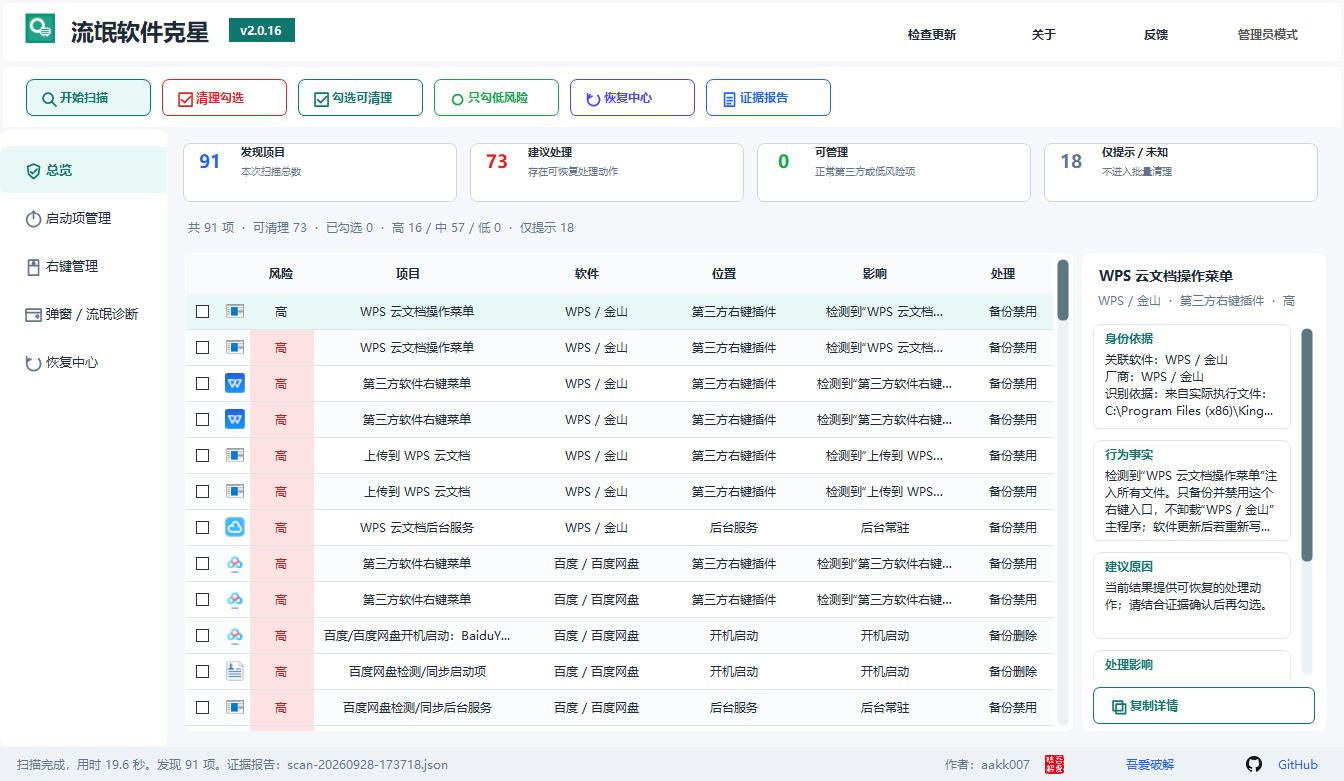The width and height of the screenshot is (1344, 781).
Task: Go to 右键管理 section
Action: [x=84, y=266]
